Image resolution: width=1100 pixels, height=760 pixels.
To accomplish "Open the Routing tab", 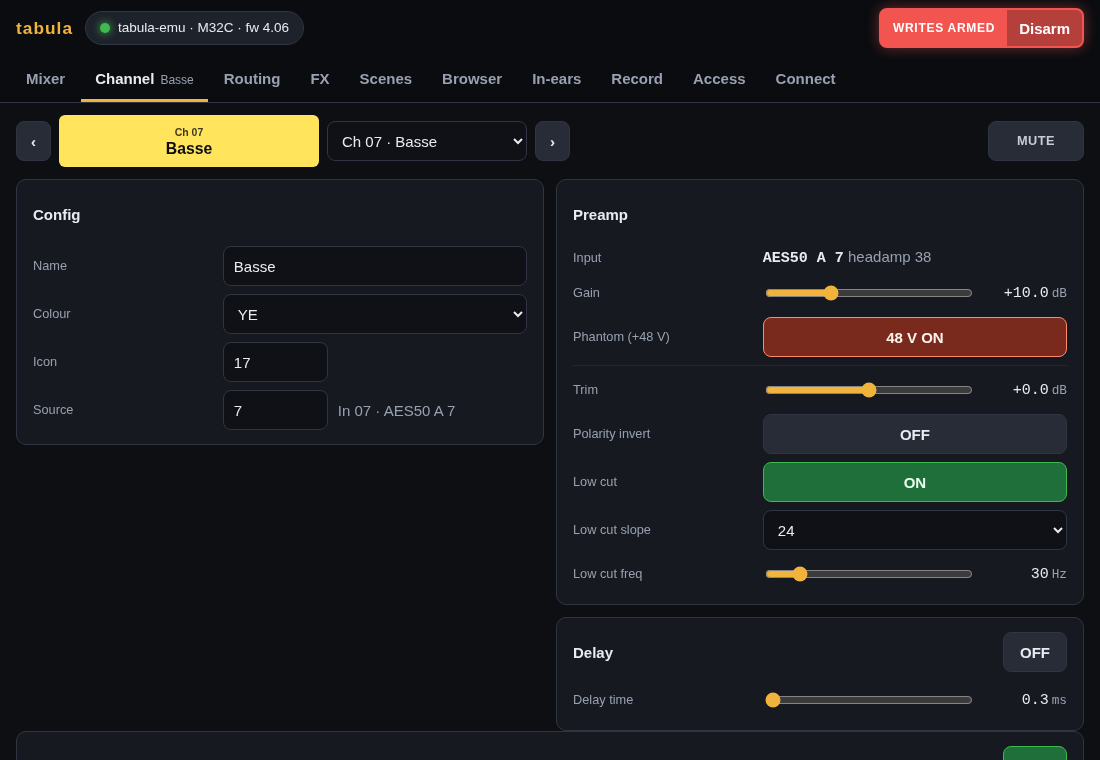I will 252,79.
